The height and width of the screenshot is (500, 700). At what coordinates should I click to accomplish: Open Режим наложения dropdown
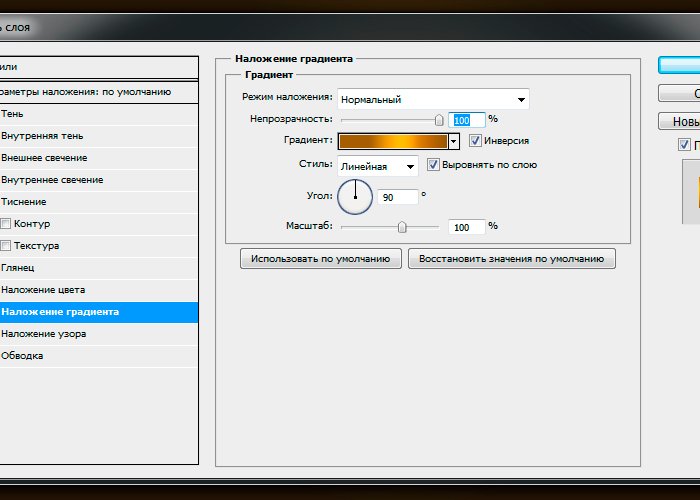coord(432,99)
